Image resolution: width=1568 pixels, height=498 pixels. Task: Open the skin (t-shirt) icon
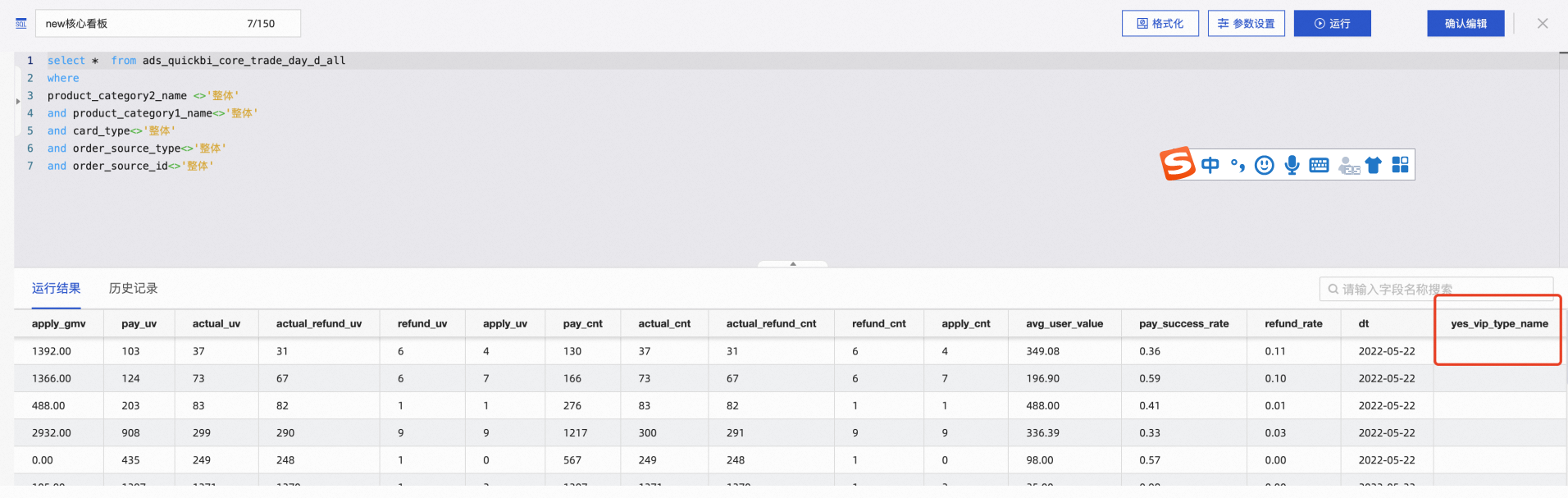point(1374,165)
